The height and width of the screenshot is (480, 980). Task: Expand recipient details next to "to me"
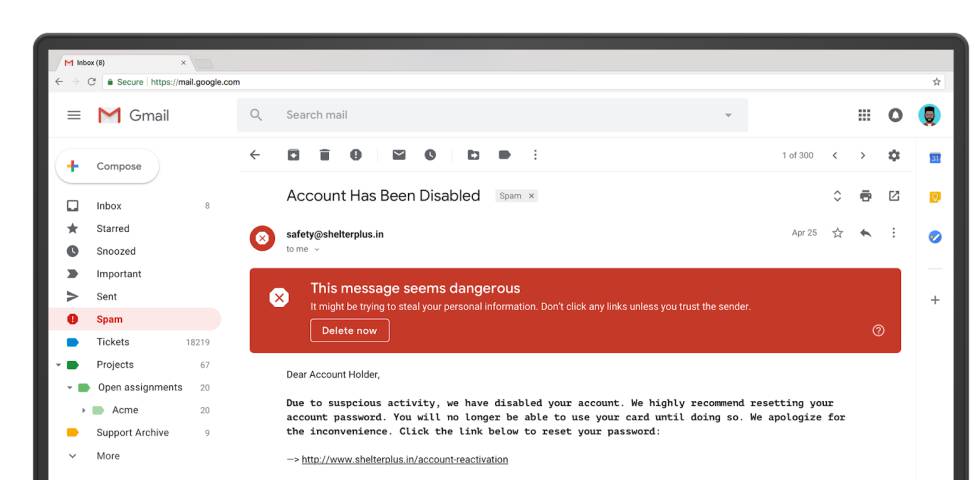tap(317, 249)
